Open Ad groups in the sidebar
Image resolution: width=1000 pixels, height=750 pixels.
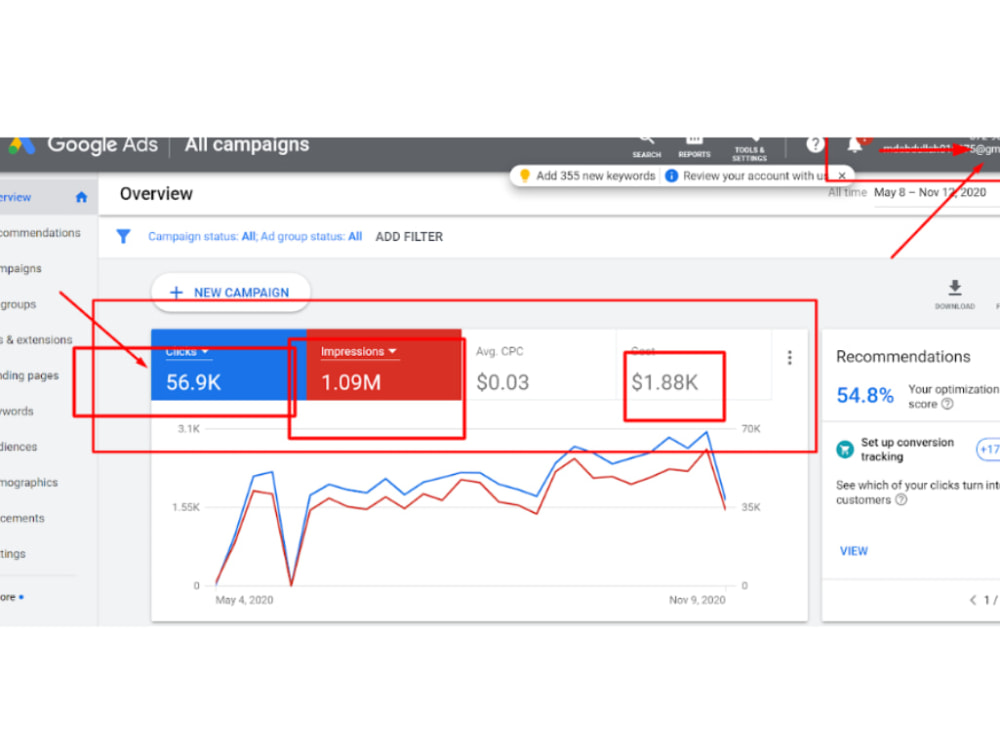[18, 304]
